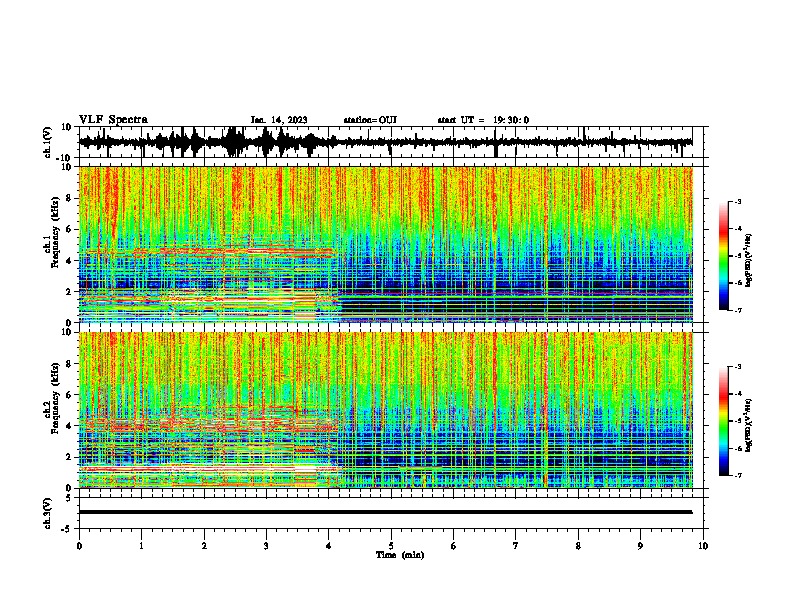Click time axis tick label "4"
Image resolution: width=792 pixels, height=612 pixels.
329,546
